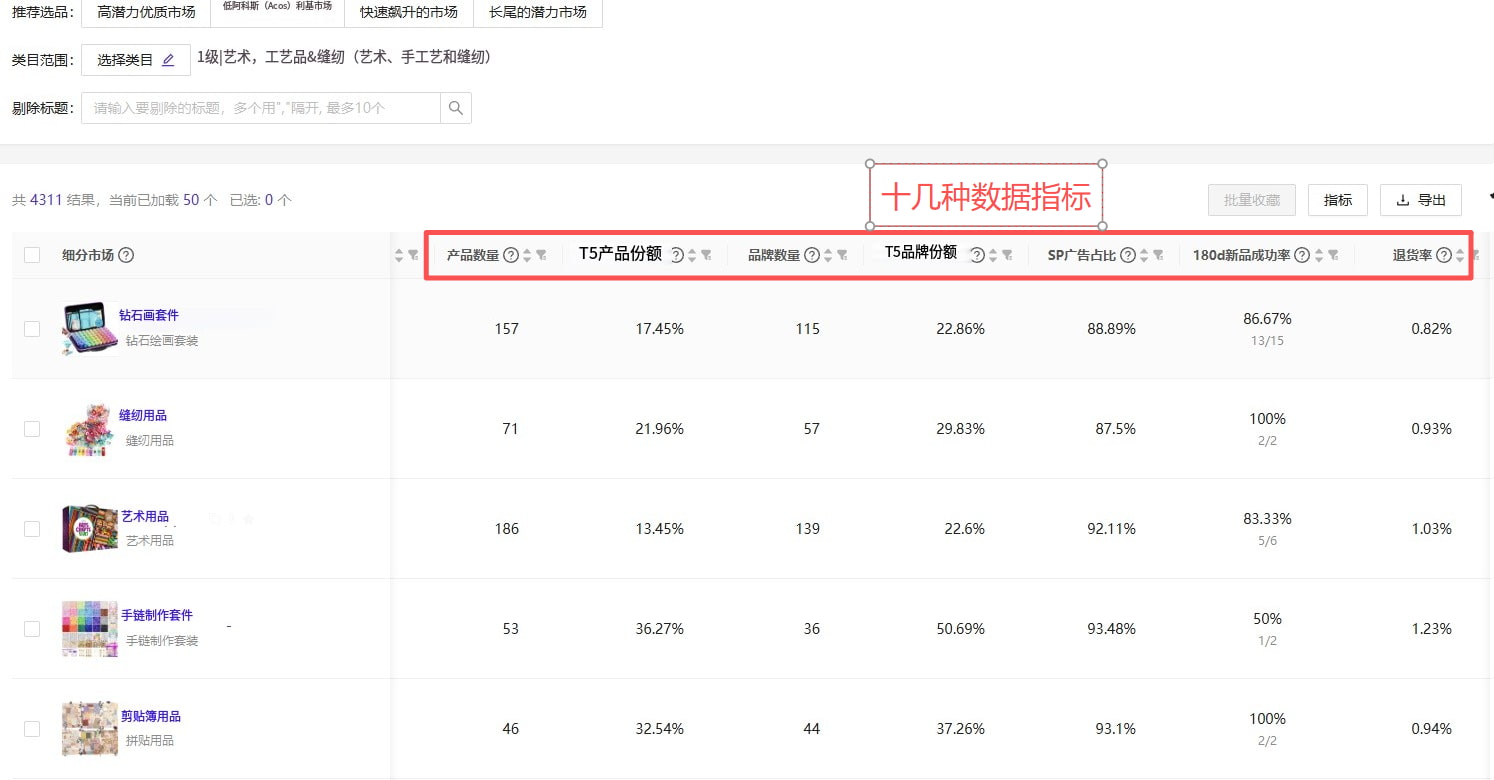Viewport: 1494px width, 780px height.
Task: Open the filter funnel on 品牌数量 column
Action: tap(840, 255)
